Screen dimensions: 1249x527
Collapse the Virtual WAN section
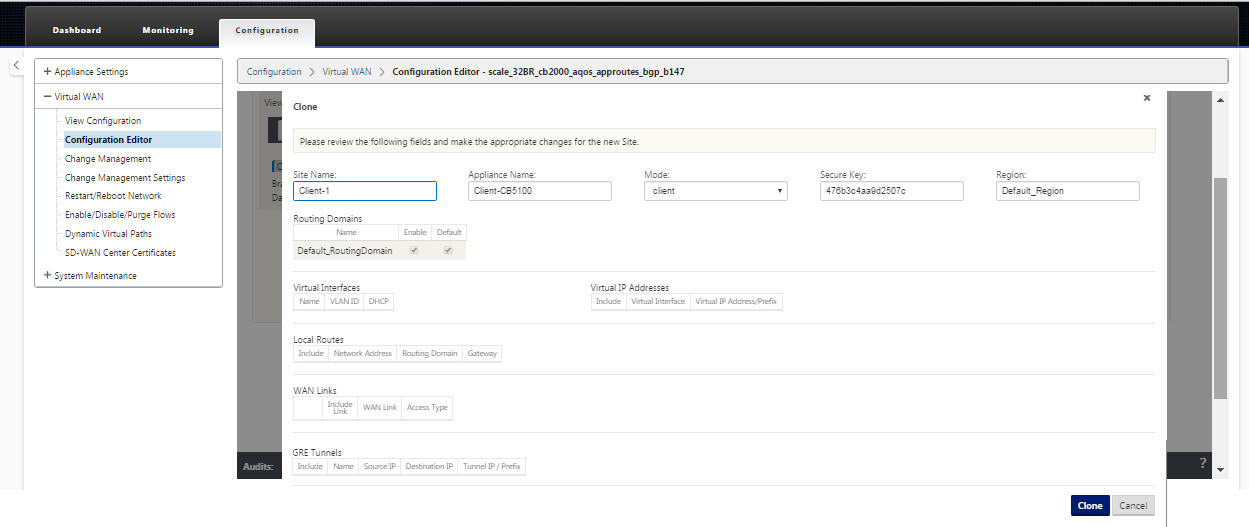(x=48, y=97)
